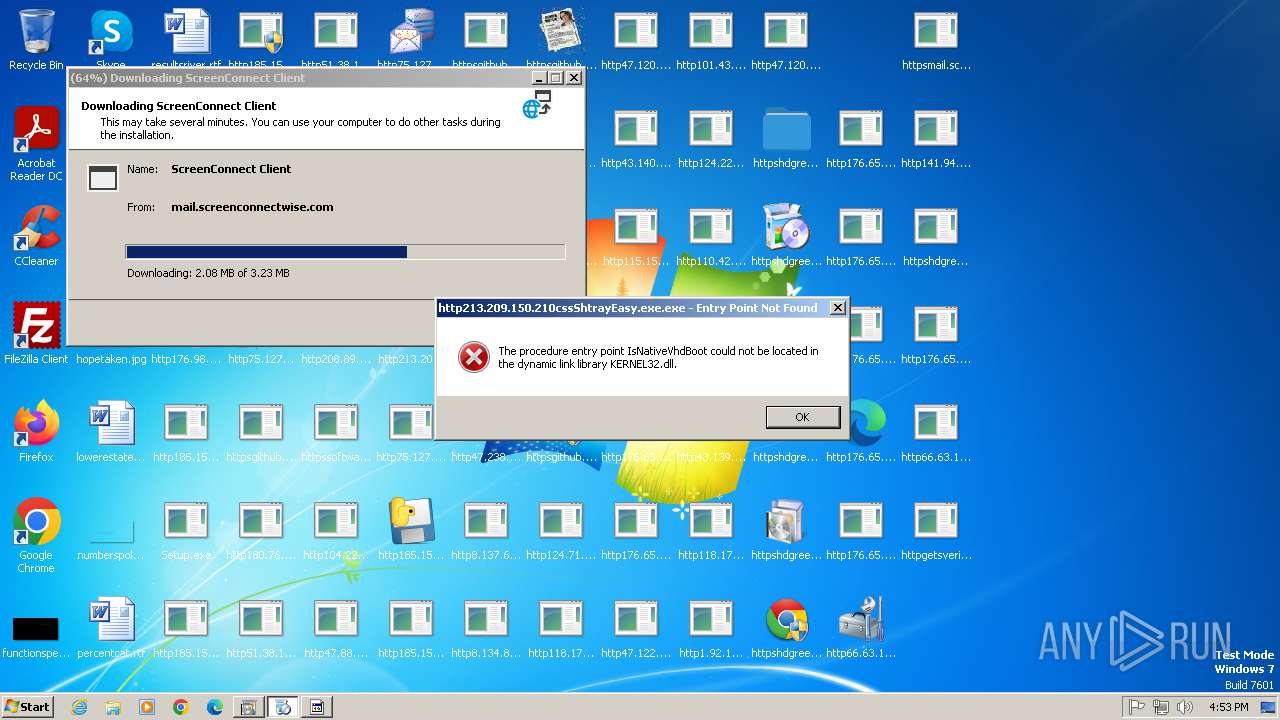Image resolution: width=1280 pixels, height=720 pixels.
Task: Open Internet Explorer from the taskbar
Action: (x=80, y=707)
